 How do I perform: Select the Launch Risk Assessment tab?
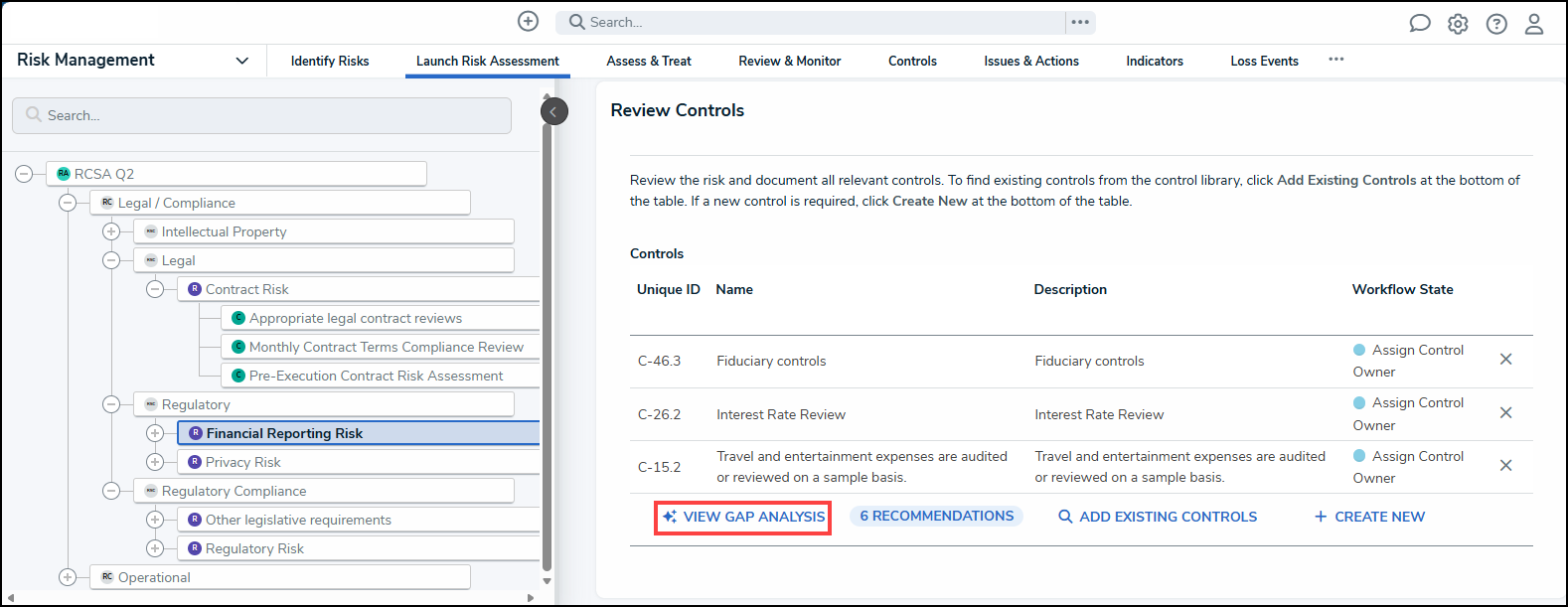coord(488,61)
